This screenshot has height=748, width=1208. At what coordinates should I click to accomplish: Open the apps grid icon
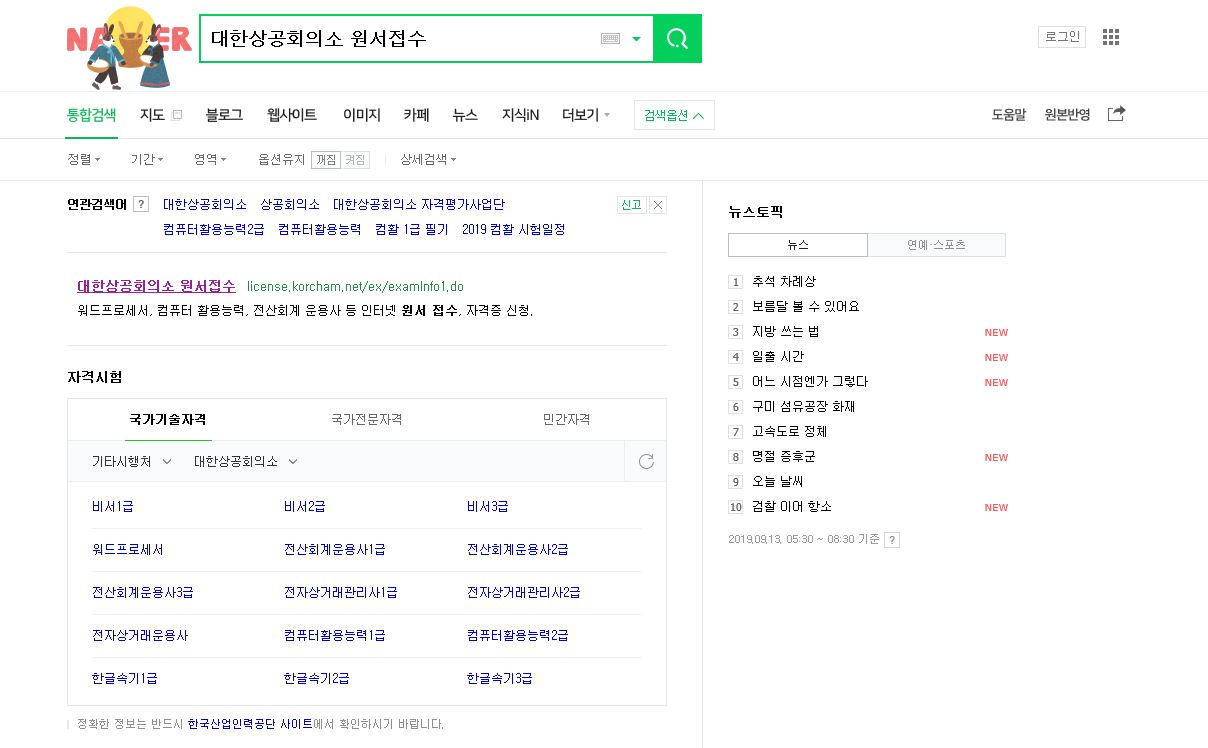coord(1111,37)
